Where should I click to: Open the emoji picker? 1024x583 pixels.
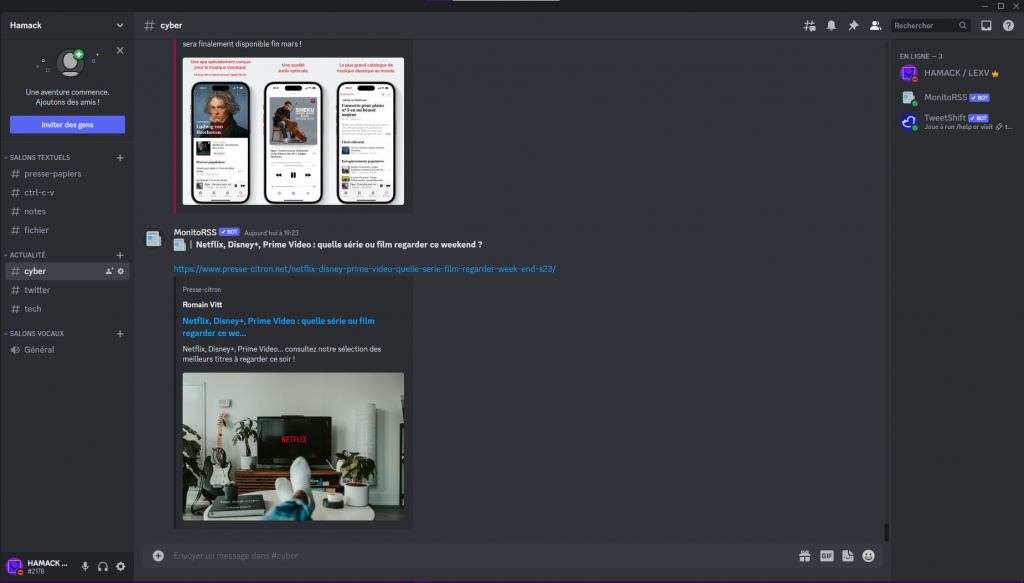point(869,556)
